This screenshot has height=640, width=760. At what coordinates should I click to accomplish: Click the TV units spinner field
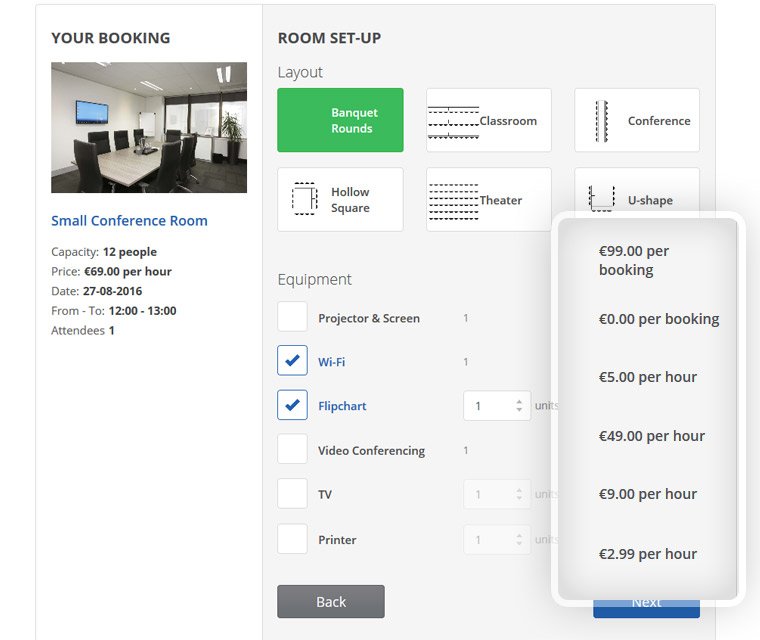pyautogui.click(x=490, y=494)
